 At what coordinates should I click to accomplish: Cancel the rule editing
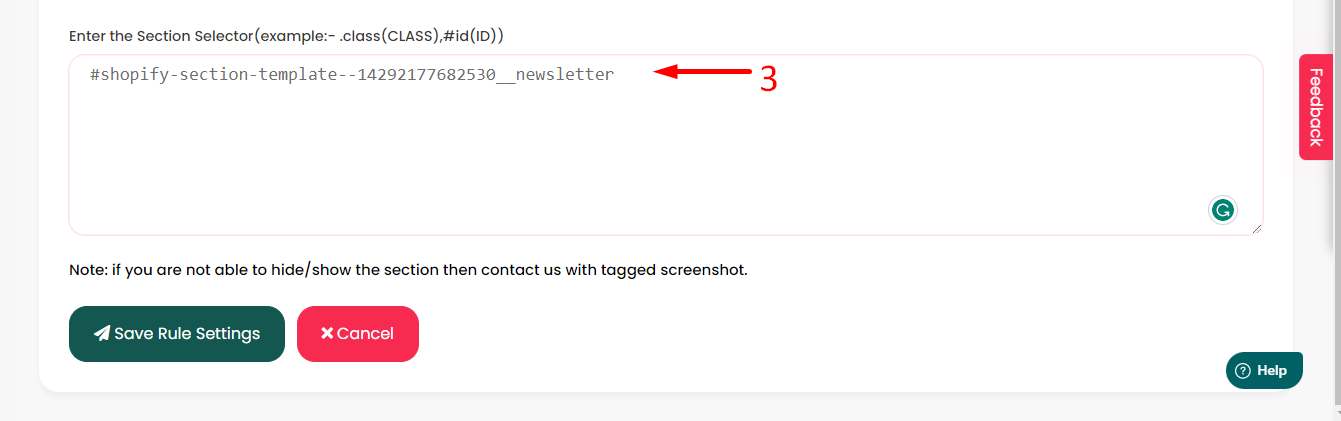[x=358, y=334]
